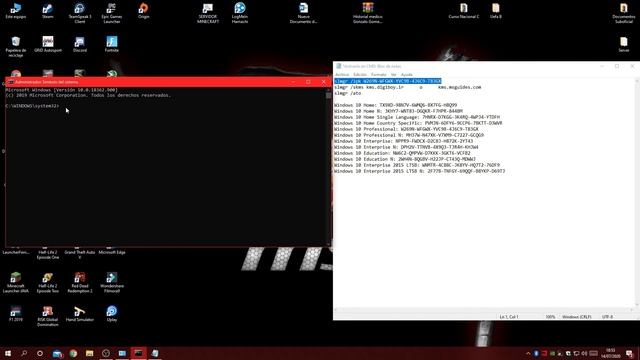640x360 pixels.
Task: Open the Ver menu in Notepad
Action: [x=393, y=75]
